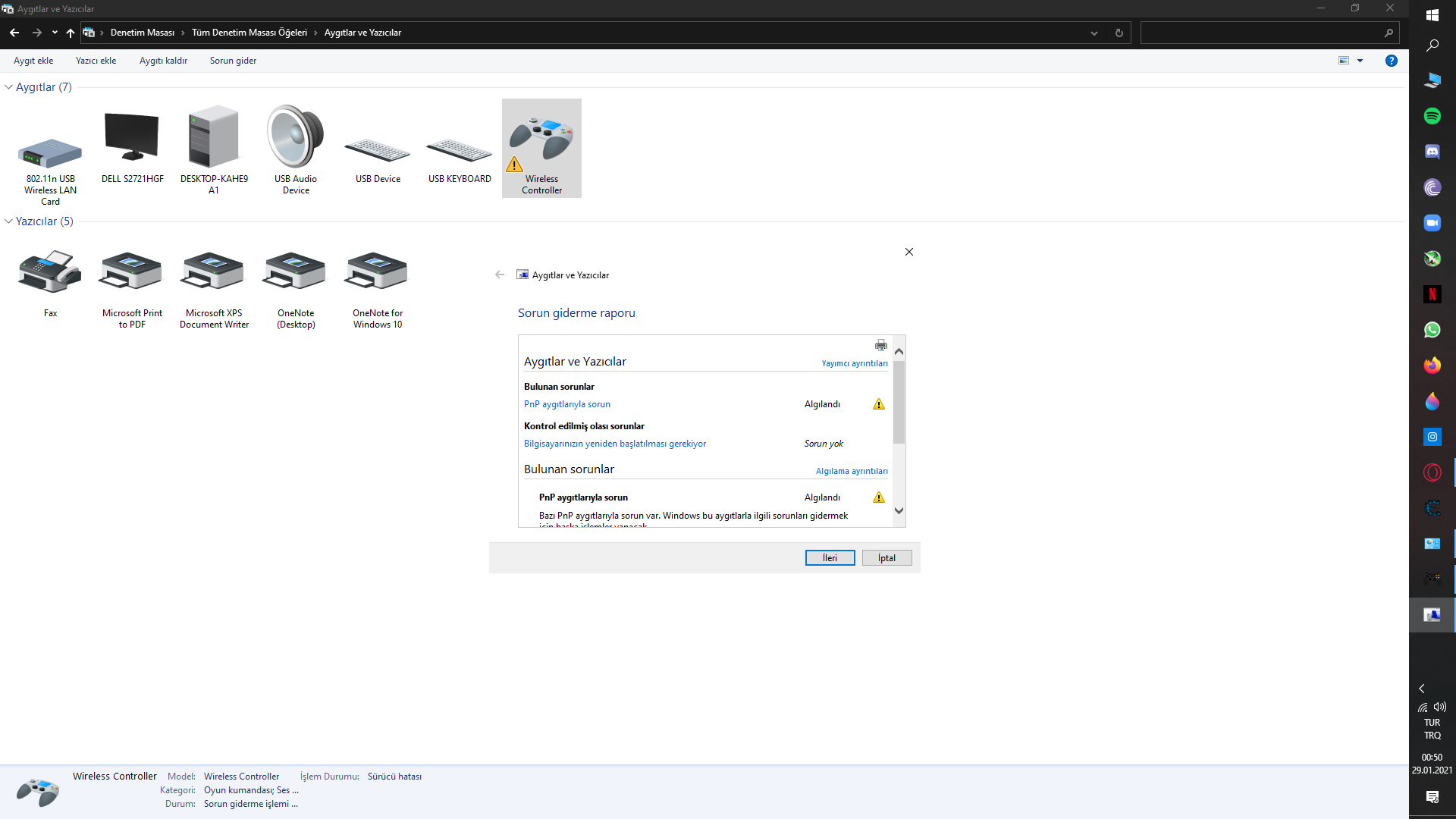Select the USB Audio Device speaker icon
This screenshot has width=1456, height=819.
pos(295,137)
